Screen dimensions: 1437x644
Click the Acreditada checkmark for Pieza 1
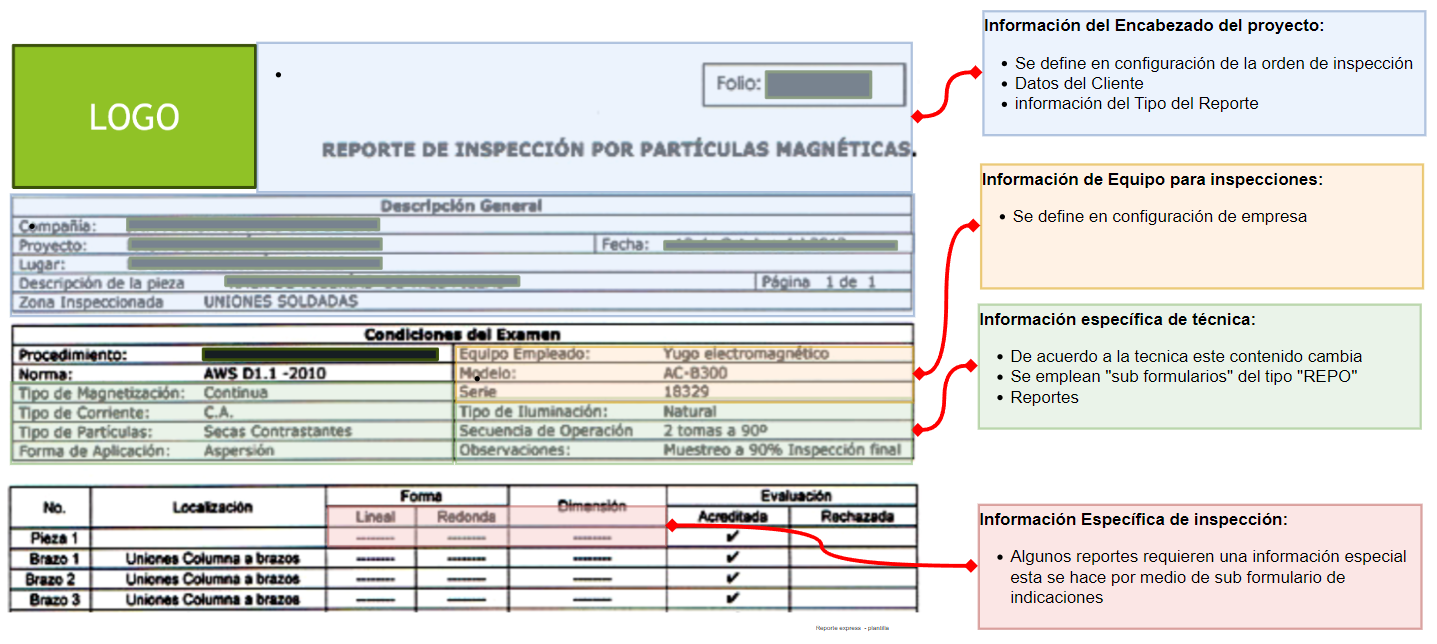(x=731, y=537)
